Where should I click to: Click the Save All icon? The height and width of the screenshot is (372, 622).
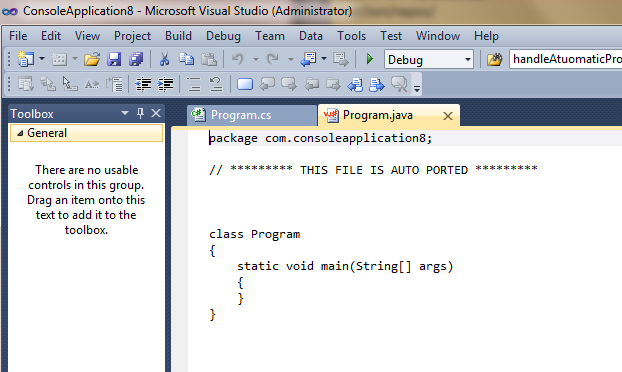(136, 59)
